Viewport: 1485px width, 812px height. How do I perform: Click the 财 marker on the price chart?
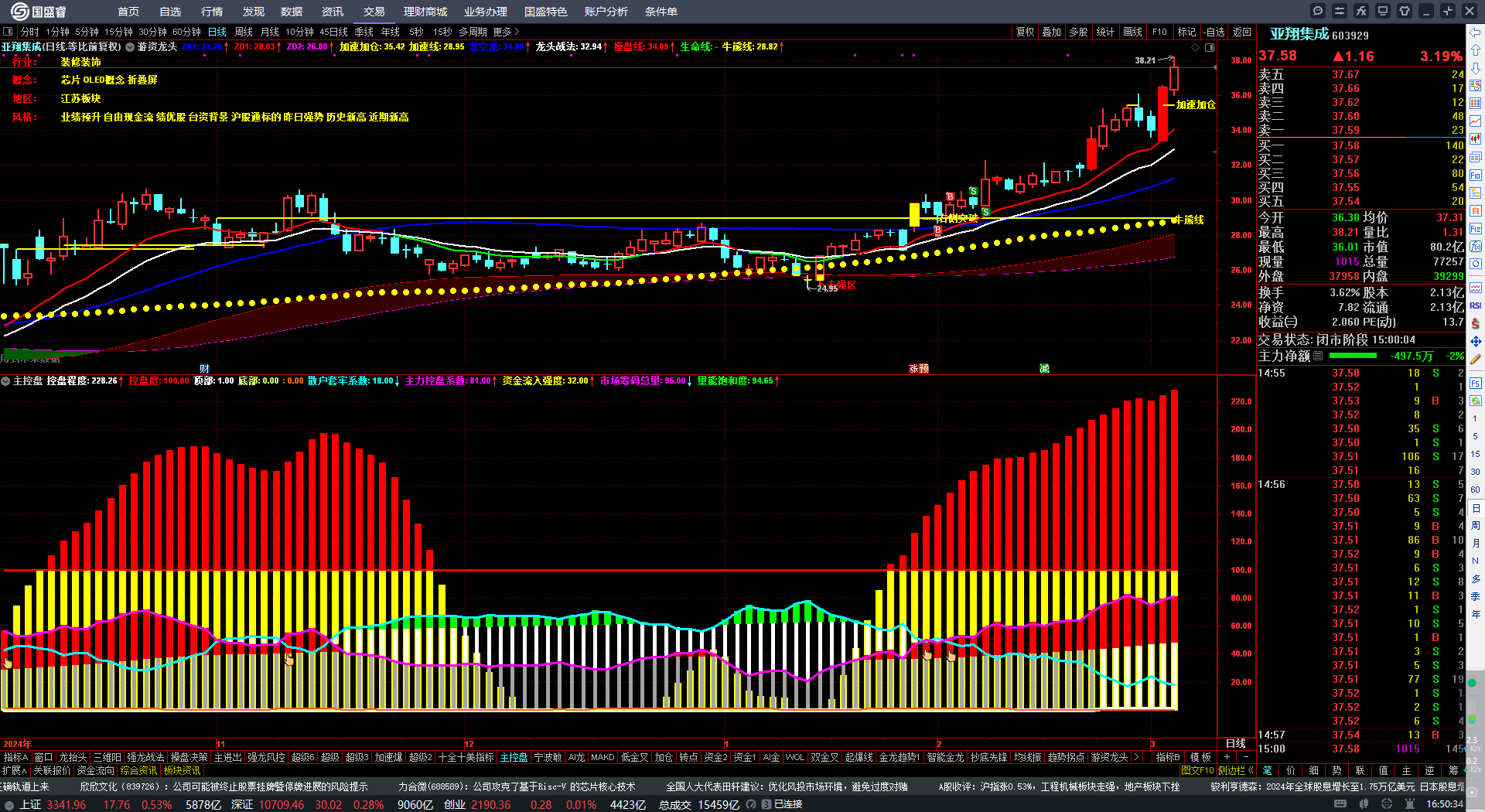(204, 368)
